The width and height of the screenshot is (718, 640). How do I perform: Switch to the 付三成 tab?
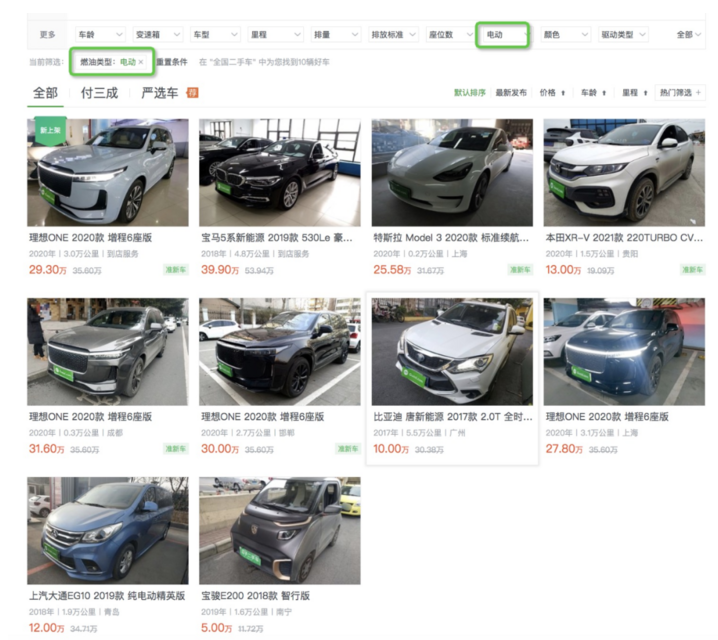99,93
